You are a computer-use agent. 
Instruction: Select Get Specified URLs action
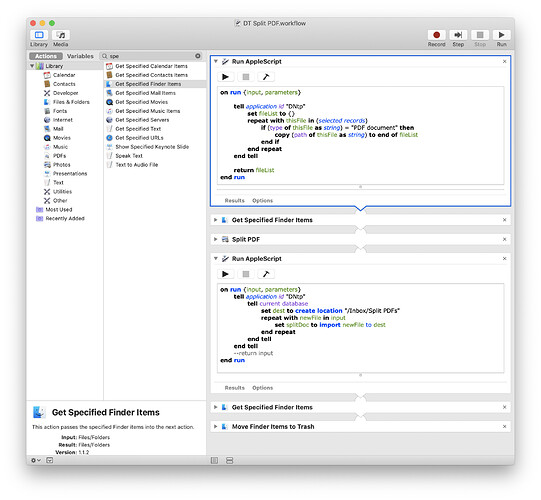pyautogui.click(x=139, y=138)
